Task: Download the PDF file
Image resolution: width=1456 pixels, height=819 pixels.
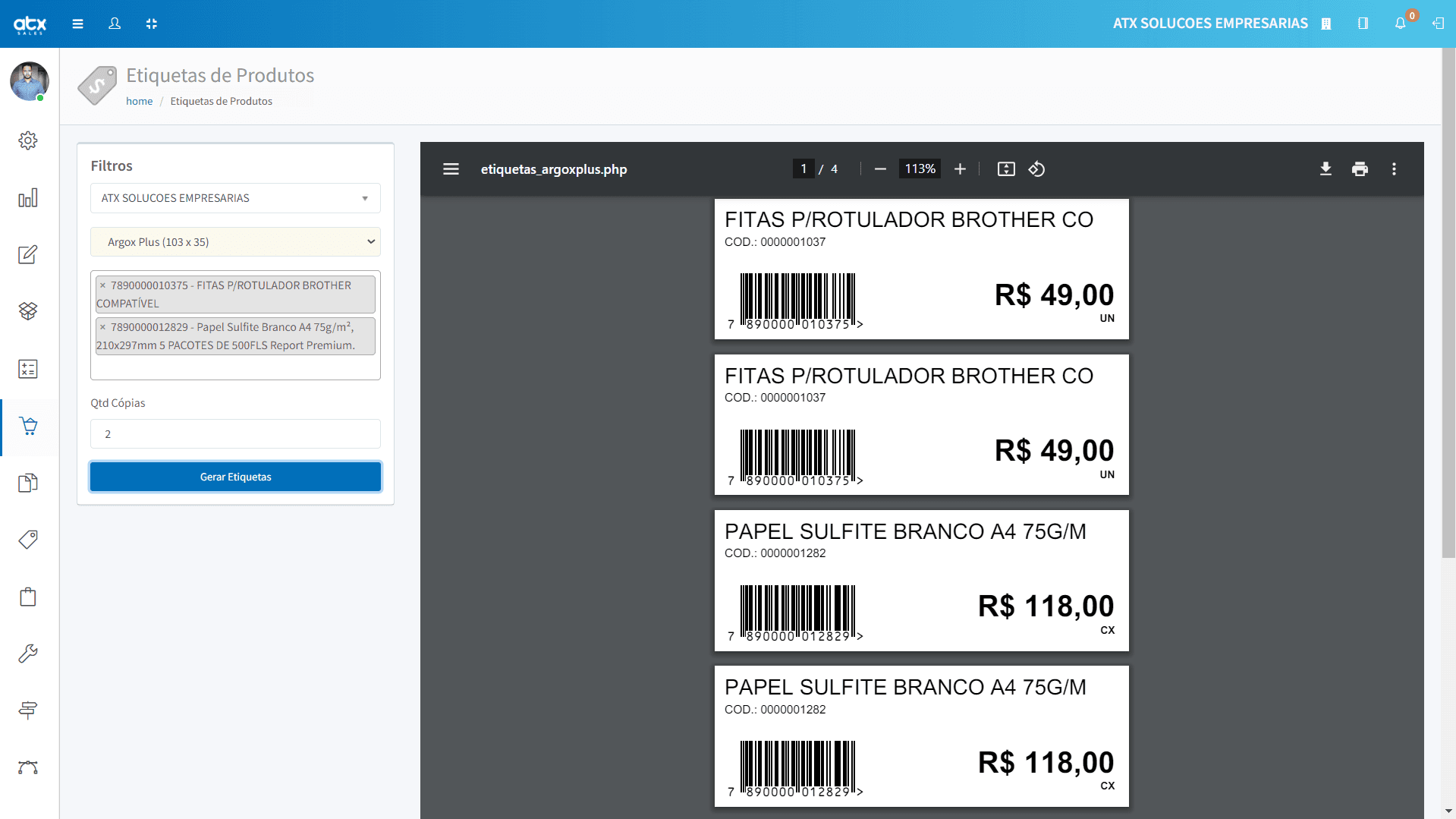Action: click(x=1325, y=169)
